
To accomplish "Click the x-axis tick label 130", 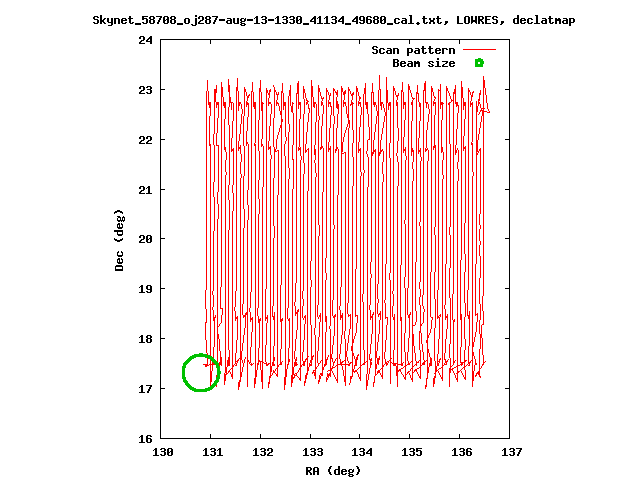I will point(162,452).
